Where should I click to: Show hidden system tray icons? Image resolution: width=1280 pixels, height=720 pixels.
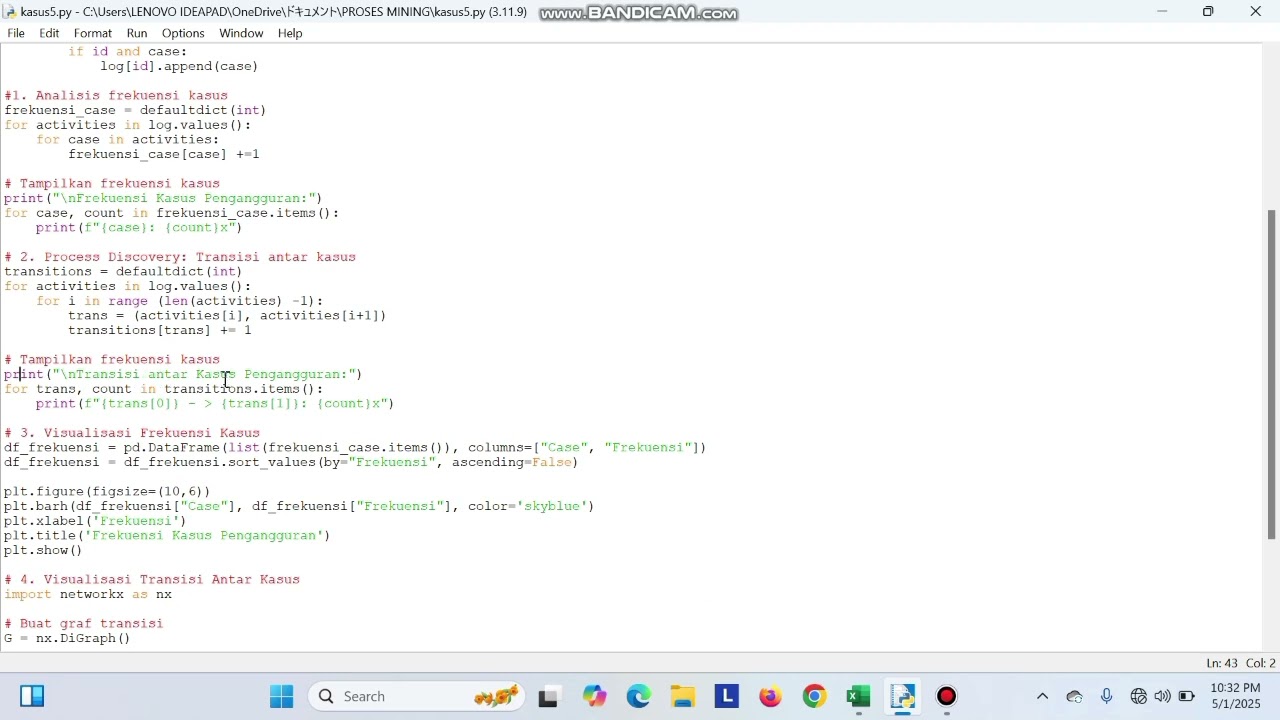click(x=1042, y=696)
